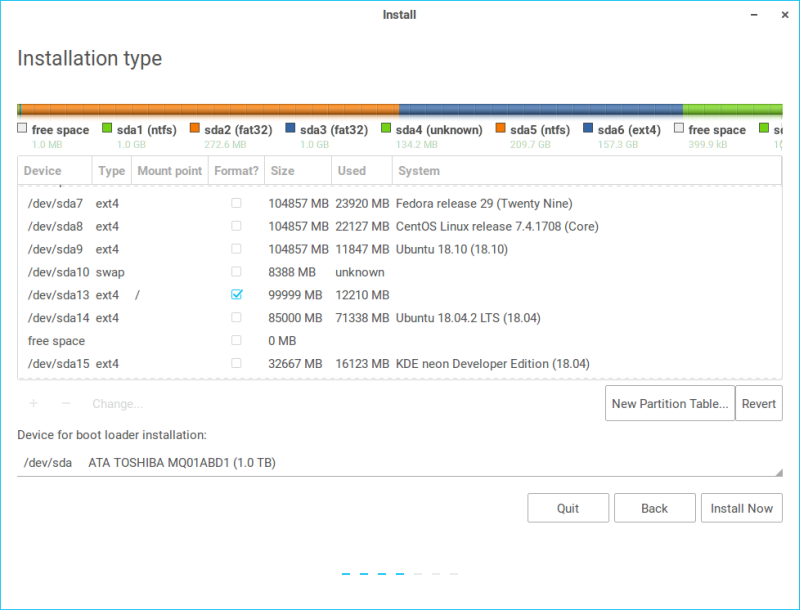Check Format for the KDE neon partition sda15
The image size is (800, 610).
coord(236,363)
